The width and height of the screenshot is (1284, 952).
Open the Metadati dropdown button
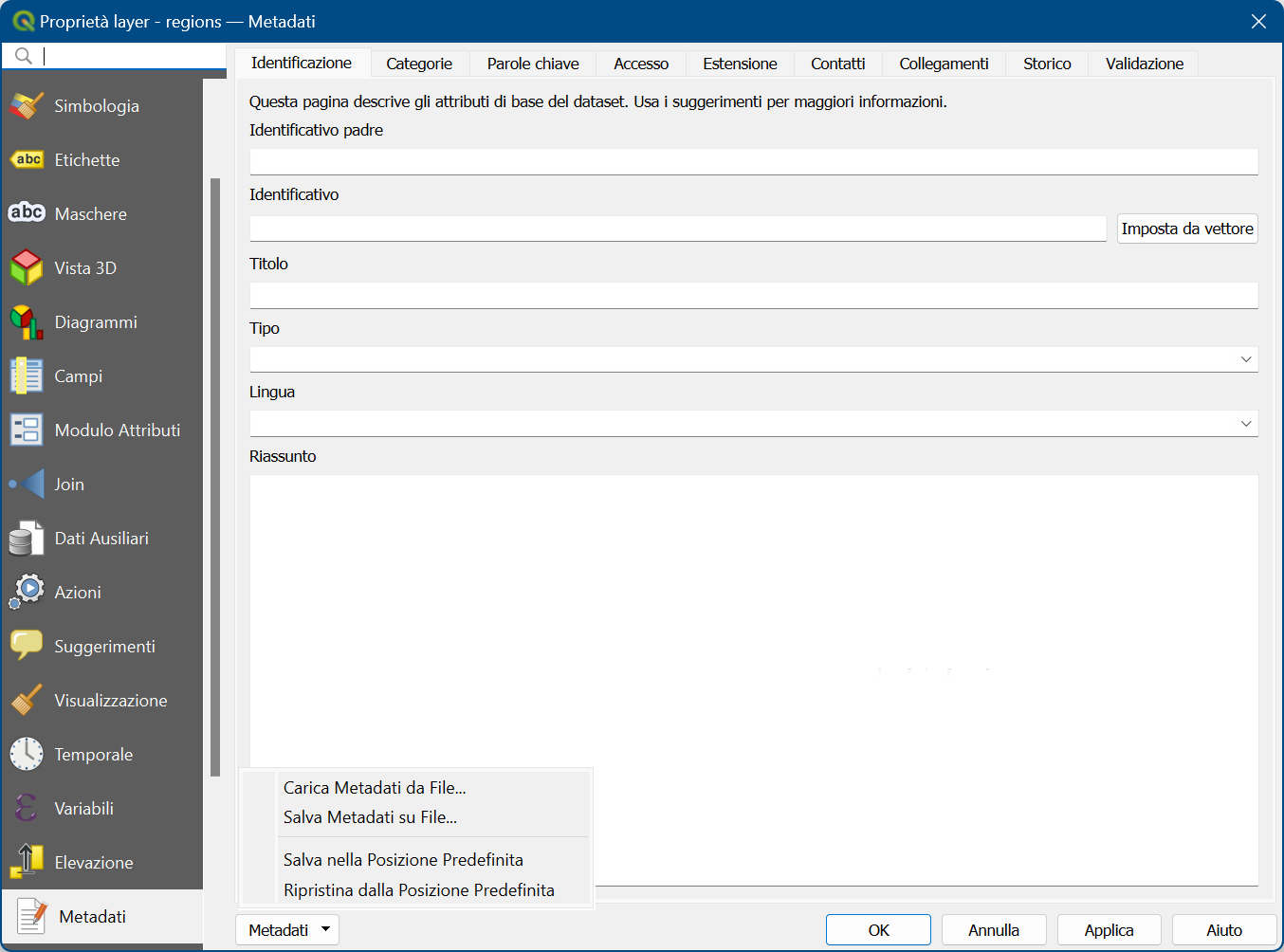click(287, 930)
